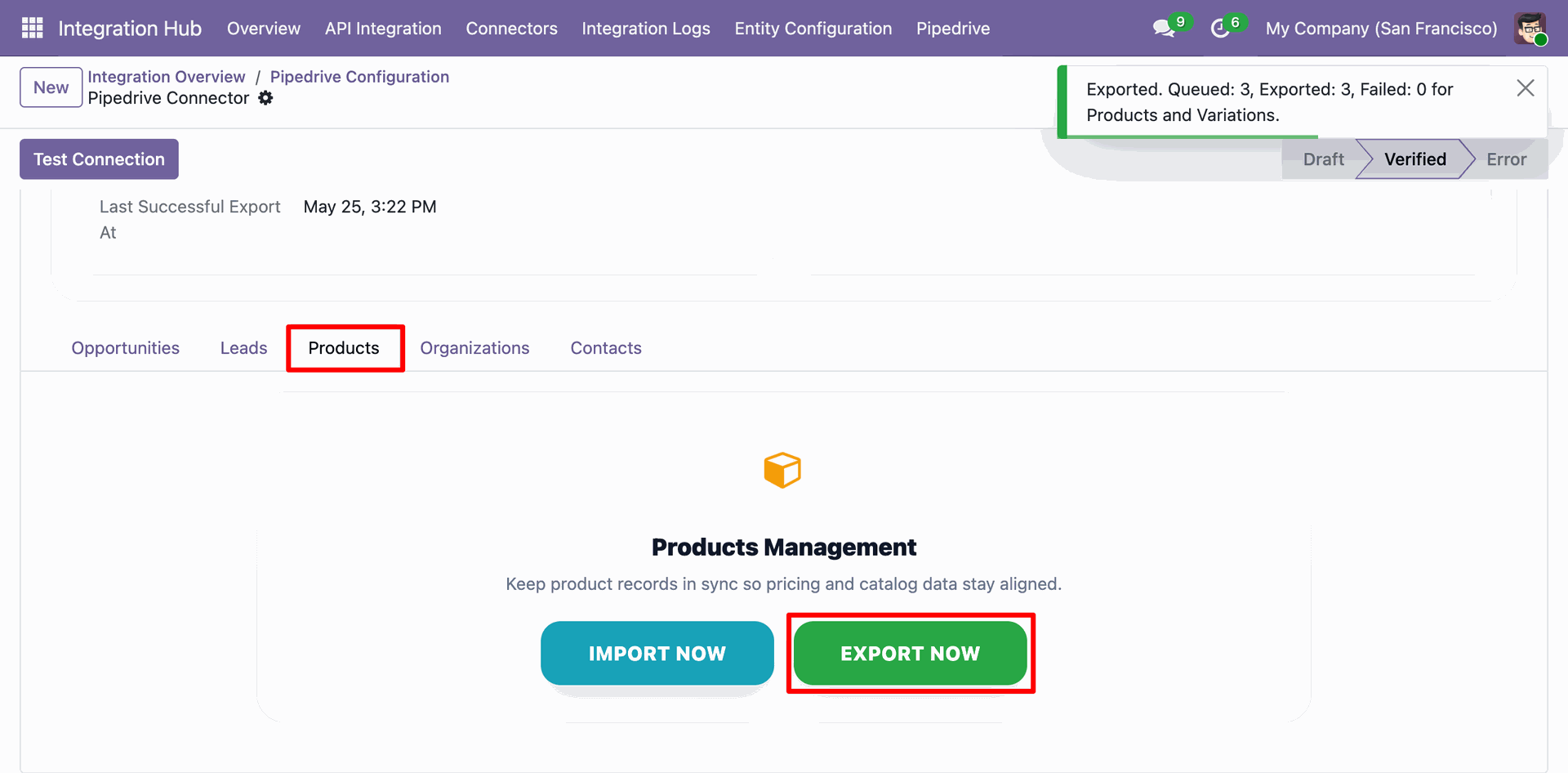Open the Connectors menu
Image resolution: width=1568 pixels, height=773 pixels.
(511, 29)
